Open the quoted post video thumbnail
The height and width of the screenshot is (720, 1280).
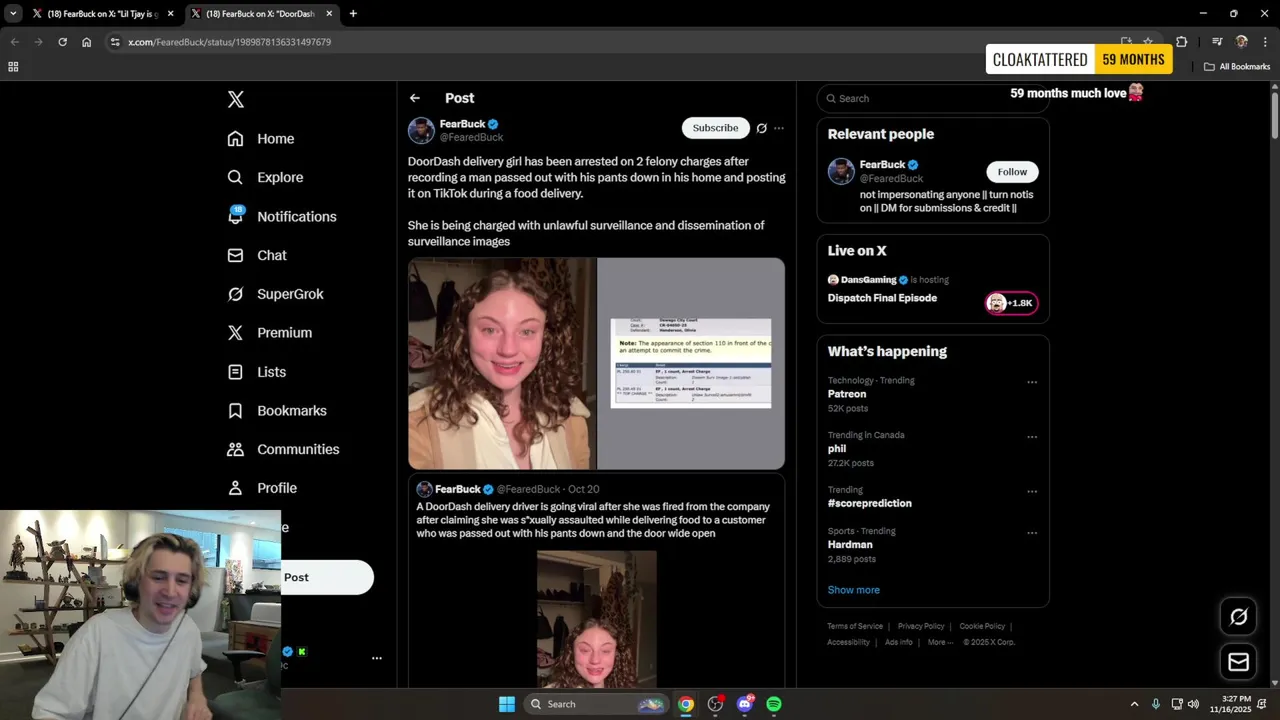coord(597,618)
